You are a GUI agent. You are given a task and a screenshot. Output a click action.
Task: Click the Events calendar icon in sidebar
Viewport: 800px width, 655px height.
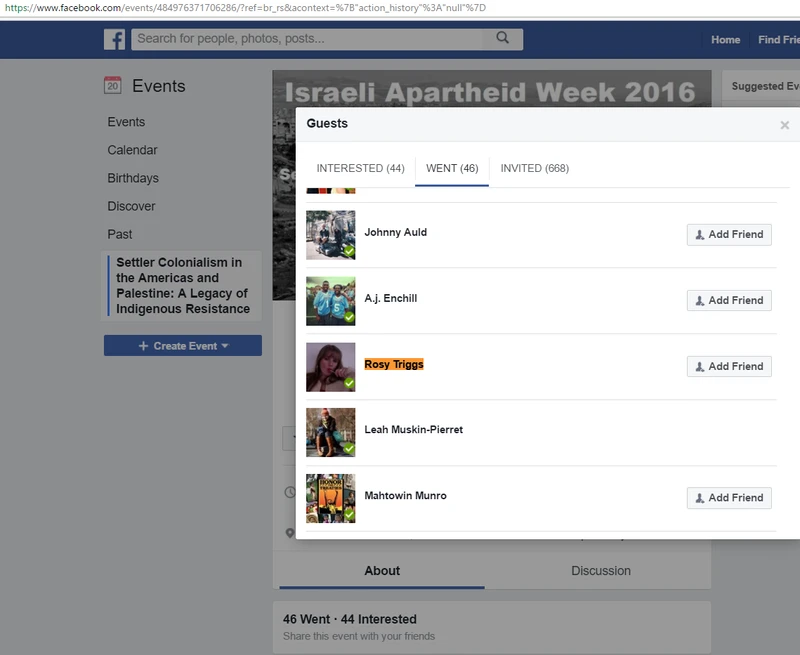[112, 85]
